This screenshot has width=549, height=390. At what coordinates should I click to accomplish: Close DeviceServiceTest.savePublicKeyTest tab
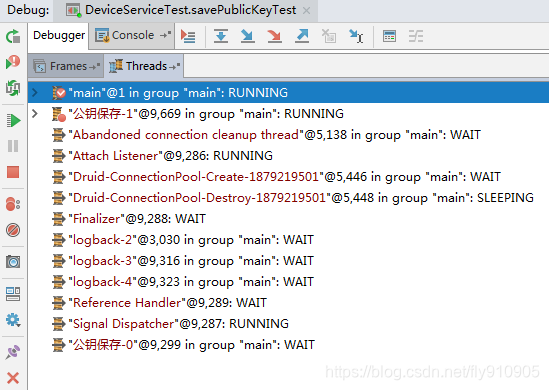point(306,11)
